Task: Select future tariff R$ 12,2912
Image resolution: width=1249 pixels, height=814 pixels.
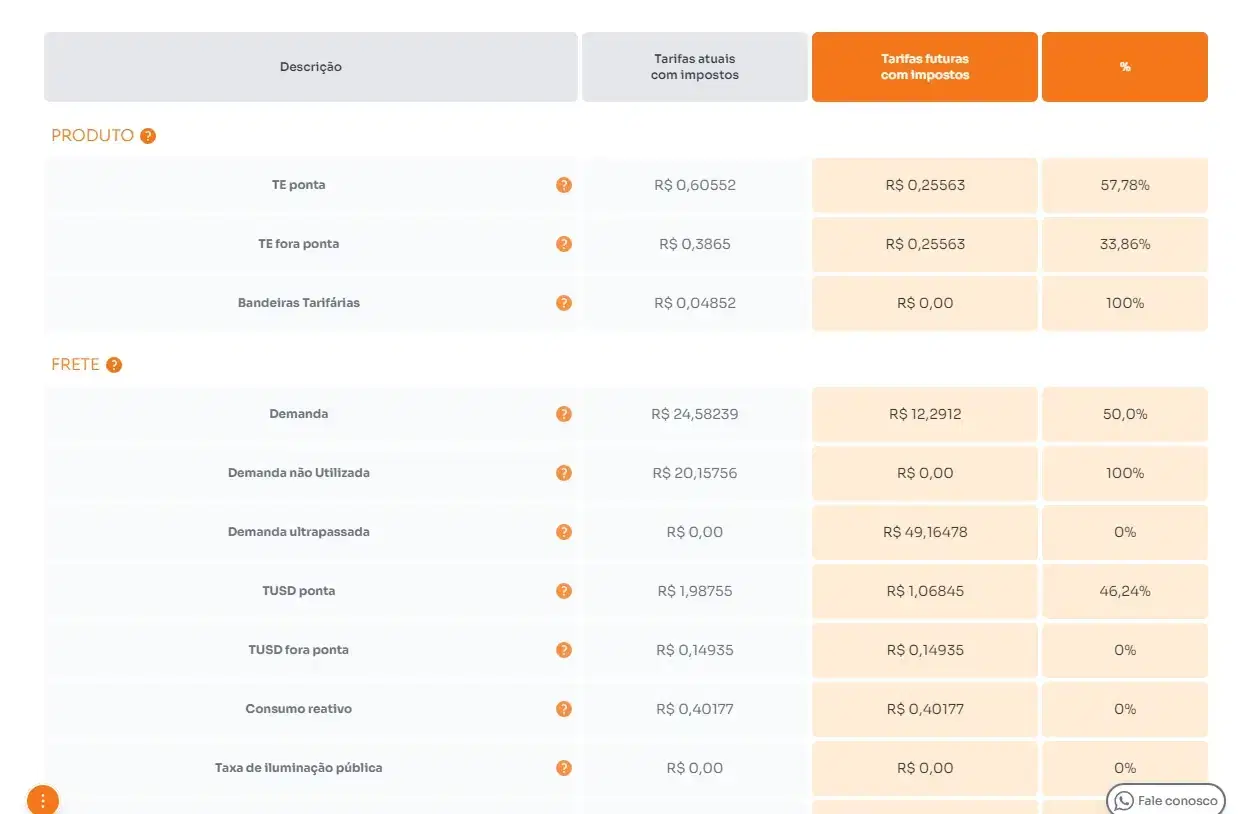Action: [925, 414]
